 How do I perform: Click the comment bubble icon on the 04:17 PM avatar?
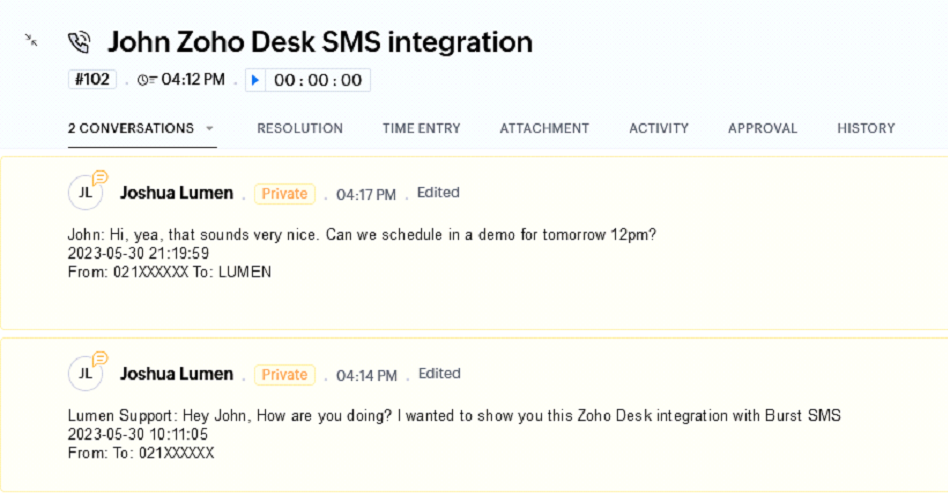[x=100, y=178]
